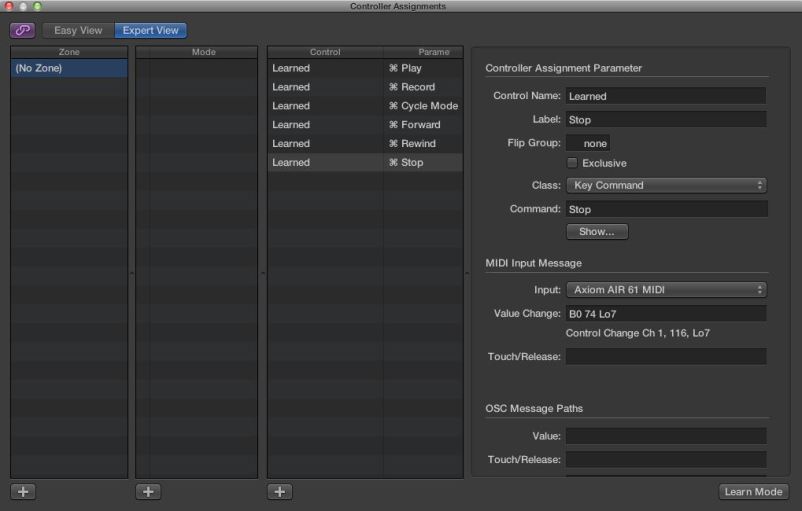This screenshot has width=802, height=511.
Task: Enable Learn Mode button
Action: pos(753,492)
